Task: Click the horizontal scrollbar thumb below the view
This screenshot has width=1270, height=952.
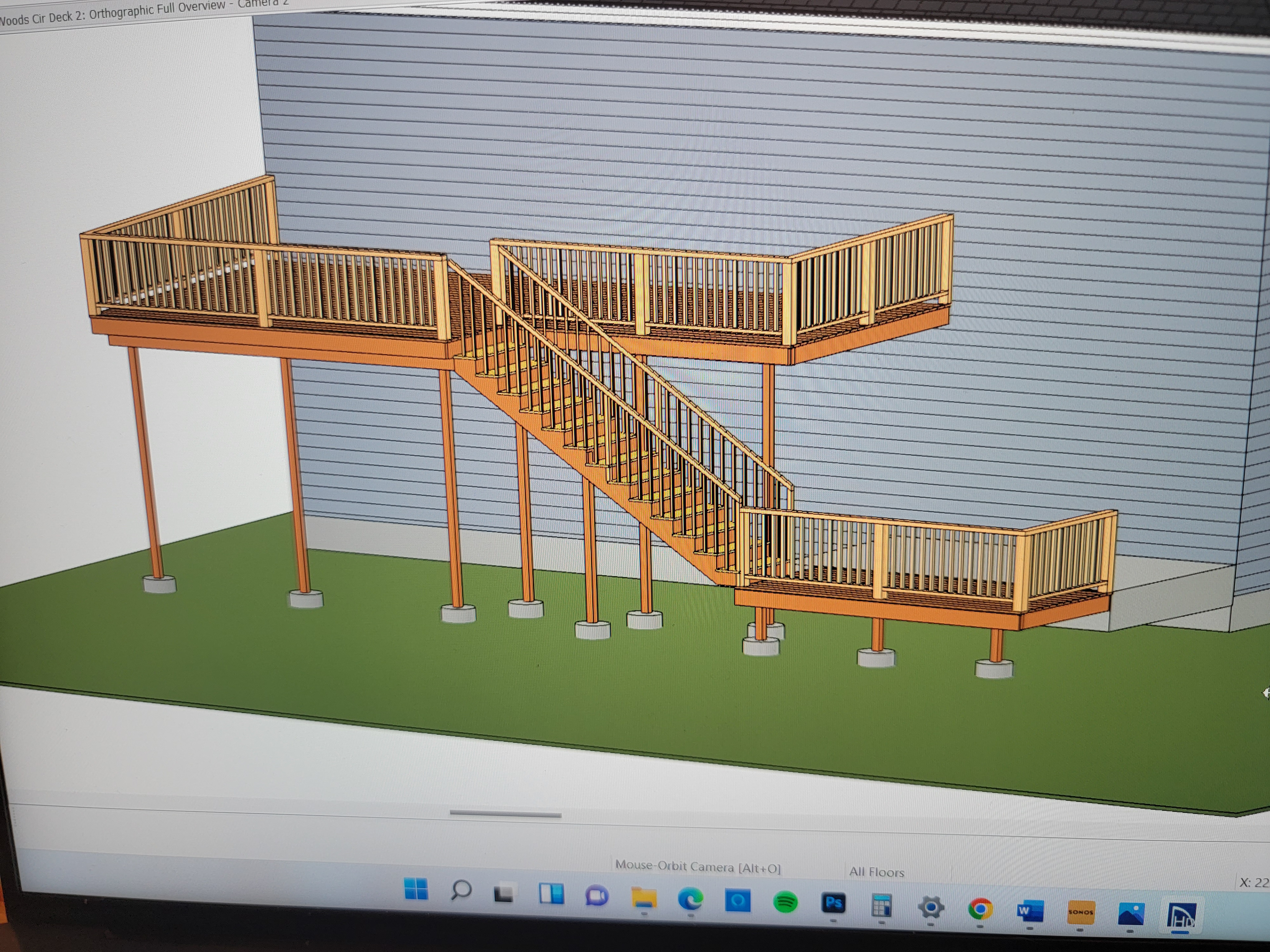Action: pyautogui.click(x=505, y=814)
